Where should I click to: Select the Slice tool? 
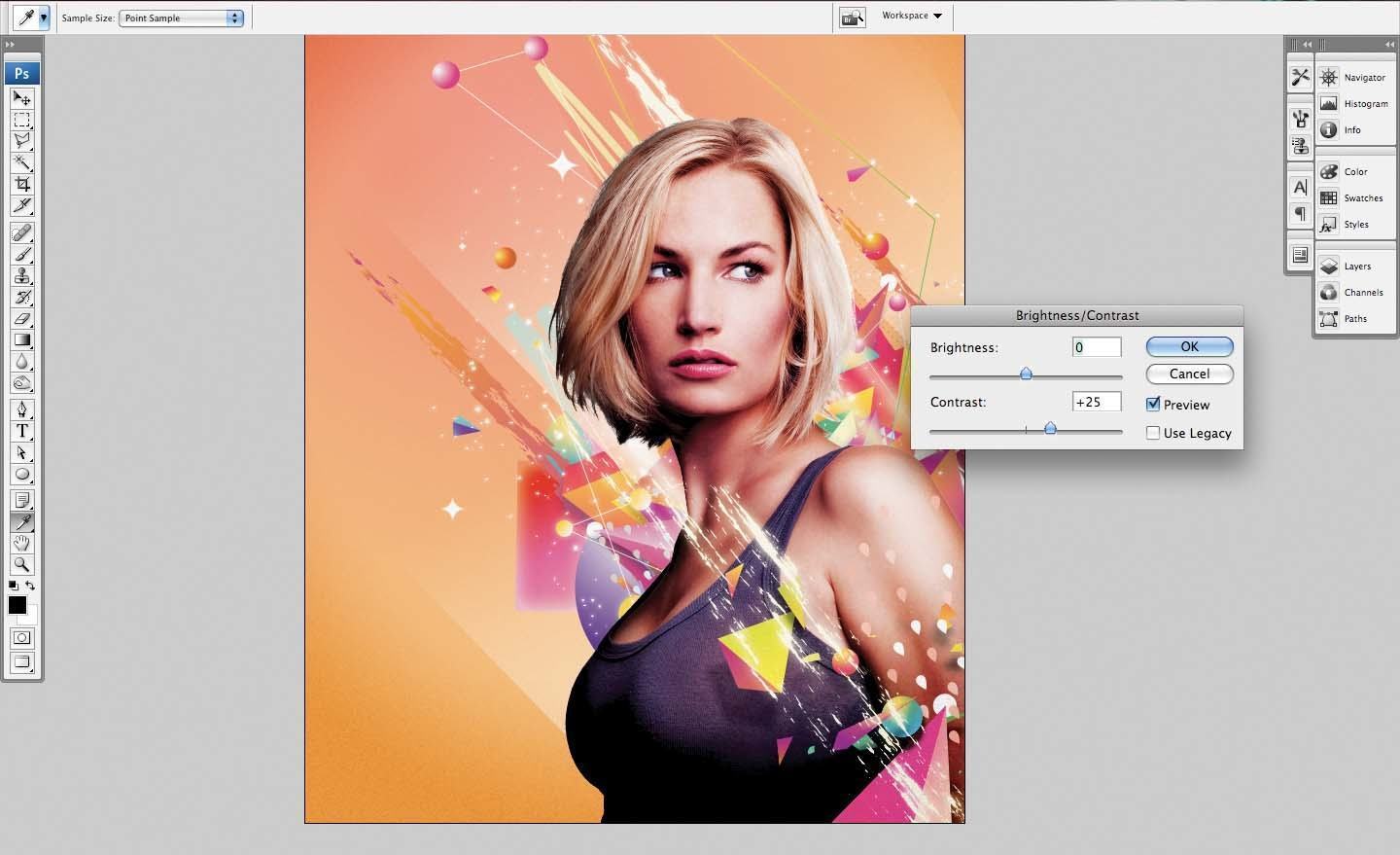pos(21,205)
